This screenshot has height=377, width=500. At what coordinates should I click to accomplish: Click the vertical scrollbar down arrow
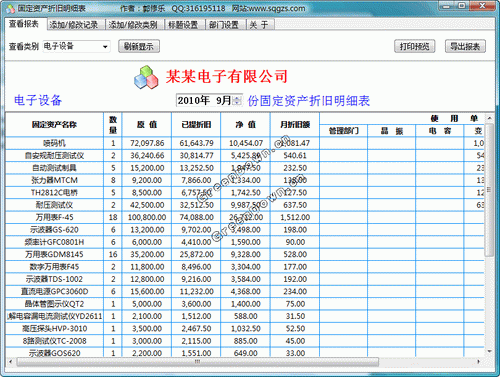tap(489, 351)
